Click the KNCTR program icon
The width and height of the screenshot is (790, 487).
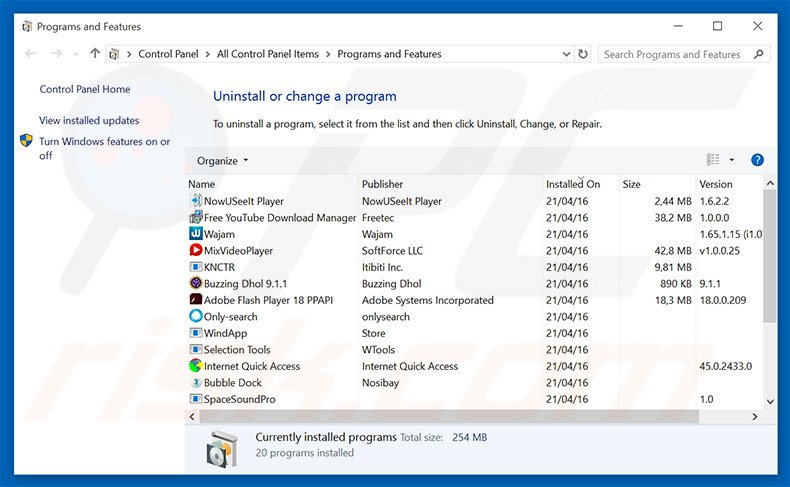[195, 266]
